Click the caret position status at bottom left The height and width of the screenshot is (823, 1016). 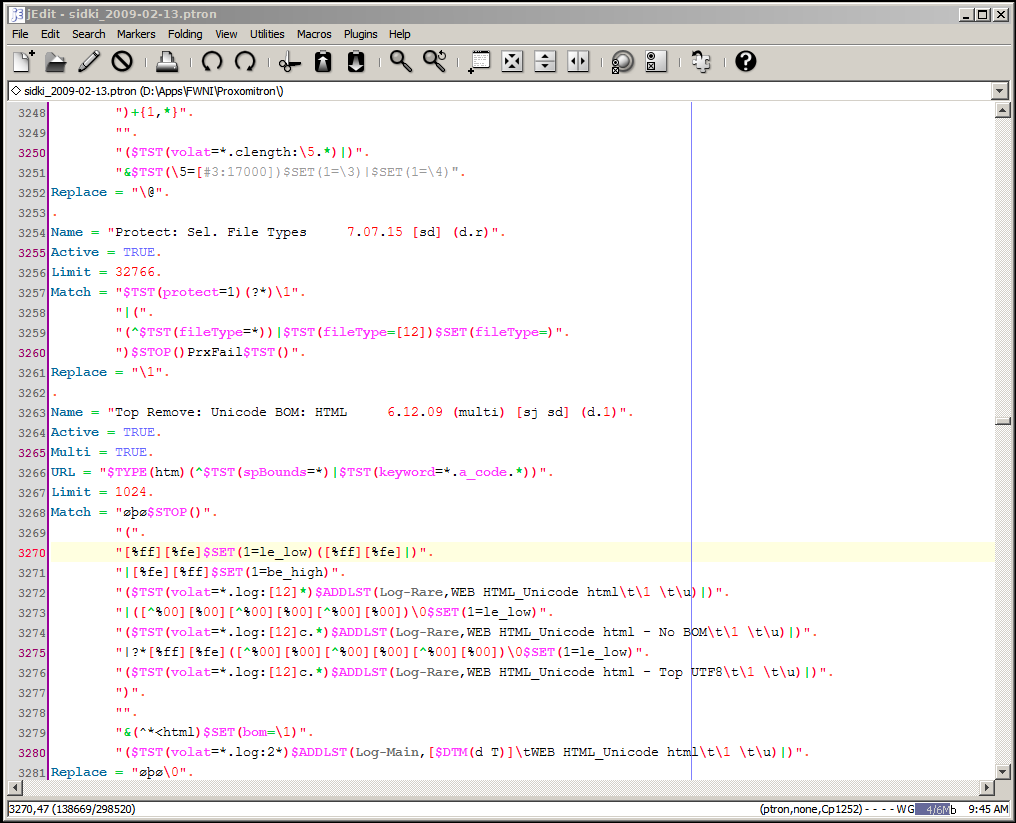pyautogui.click(x=72, y=809)
